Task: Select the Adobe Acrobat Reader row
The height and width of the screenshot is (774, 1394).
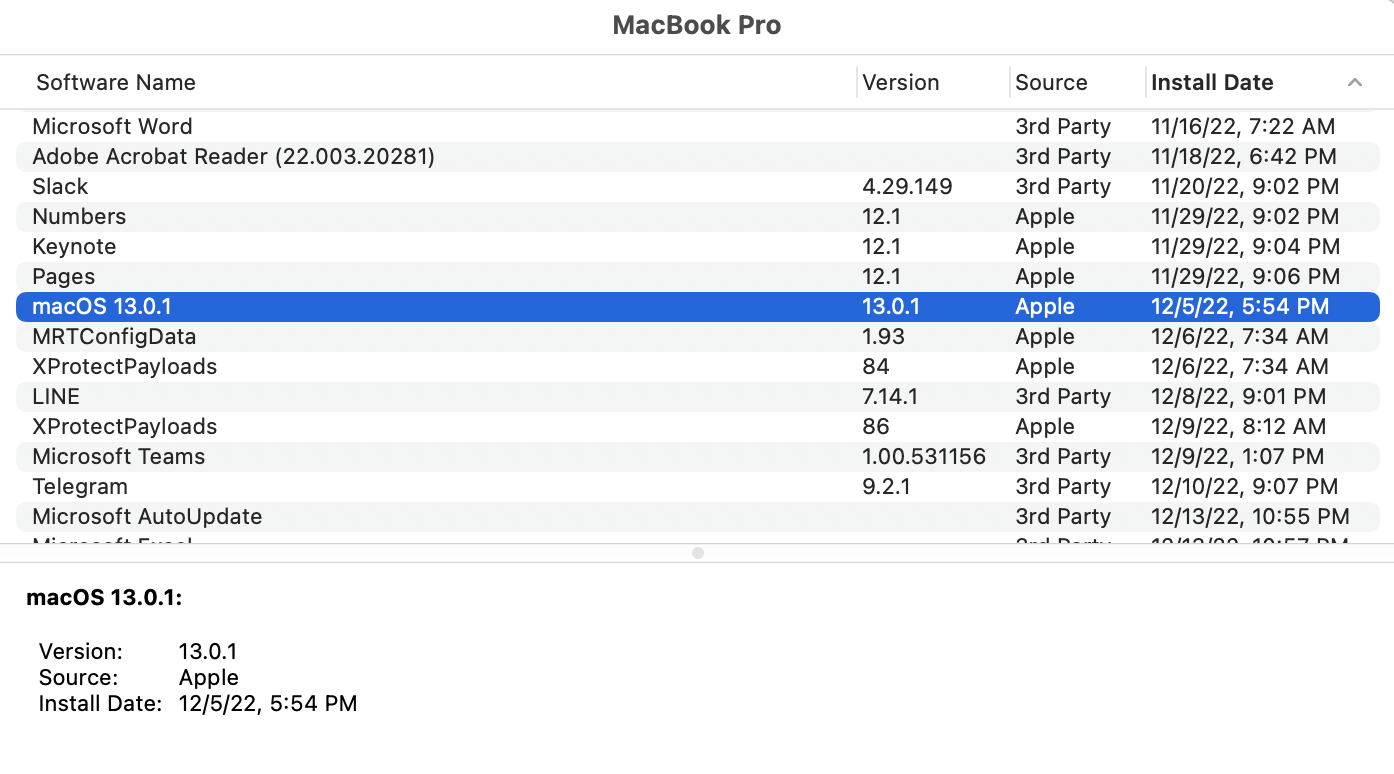Action: [698, 157]
